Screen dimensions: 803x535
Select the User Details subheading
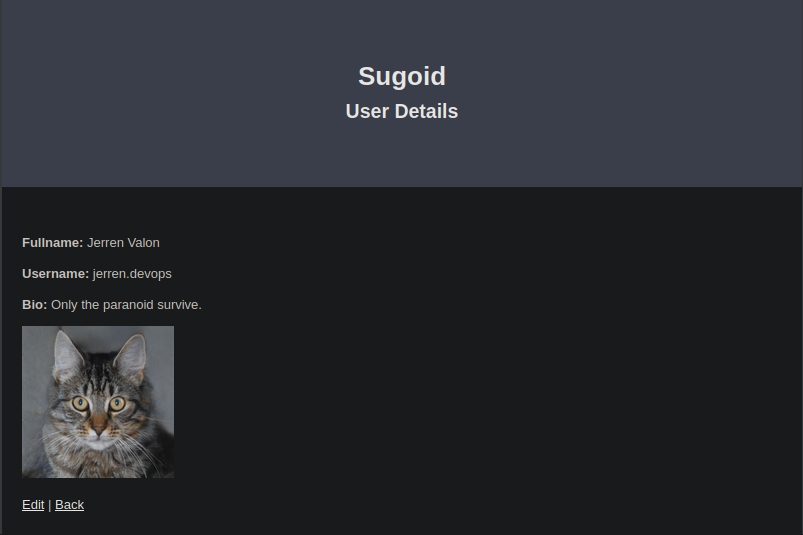[402, 111]
